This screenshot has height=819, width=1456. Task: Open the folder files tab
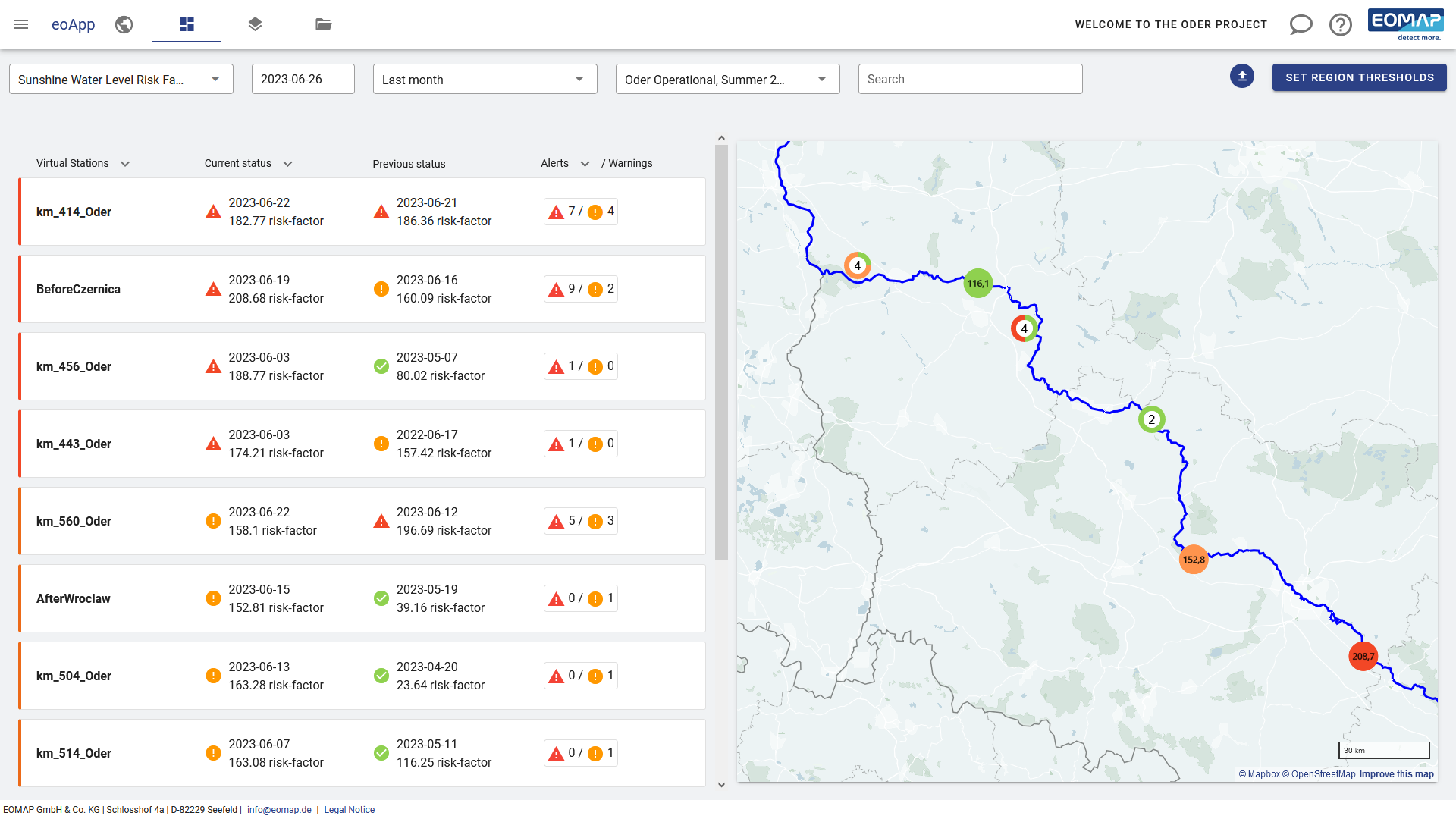[x=324, y=24]
